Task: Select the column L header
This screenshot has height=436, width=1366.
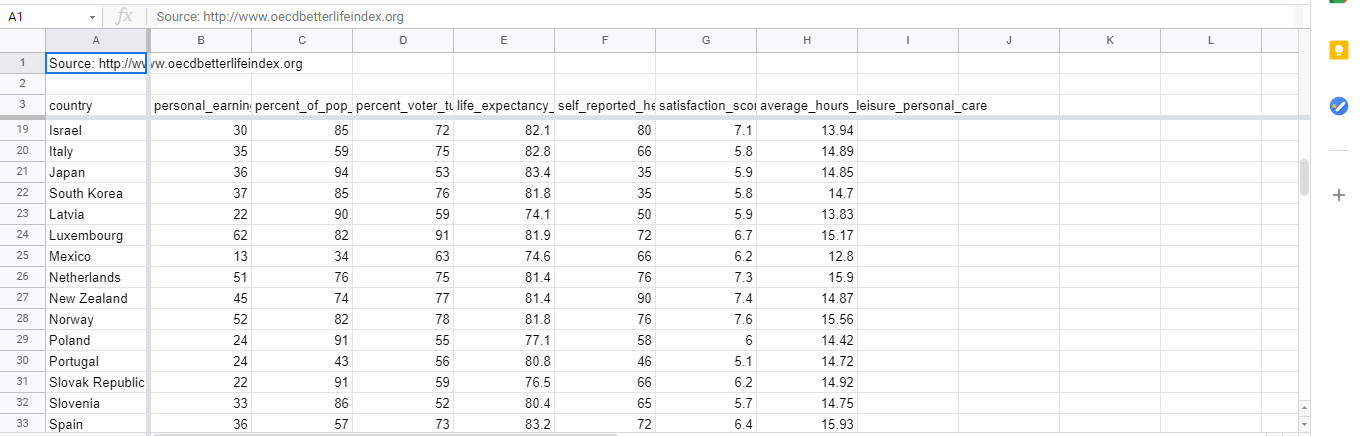Action: 1211,40
